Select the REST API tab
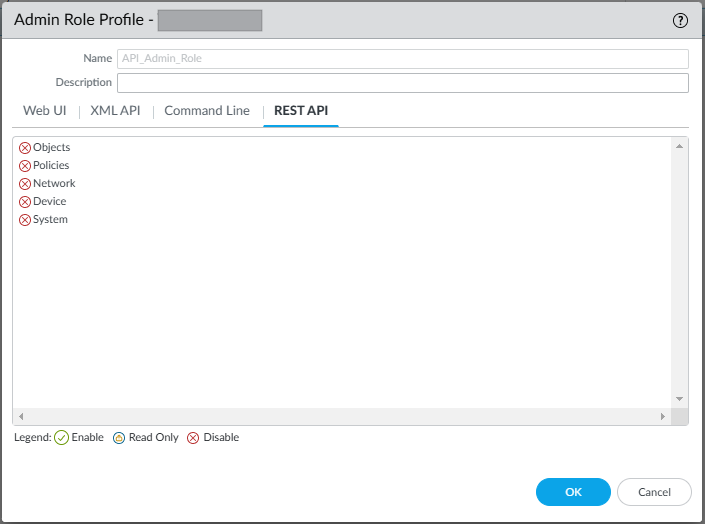 pos(301,111)
